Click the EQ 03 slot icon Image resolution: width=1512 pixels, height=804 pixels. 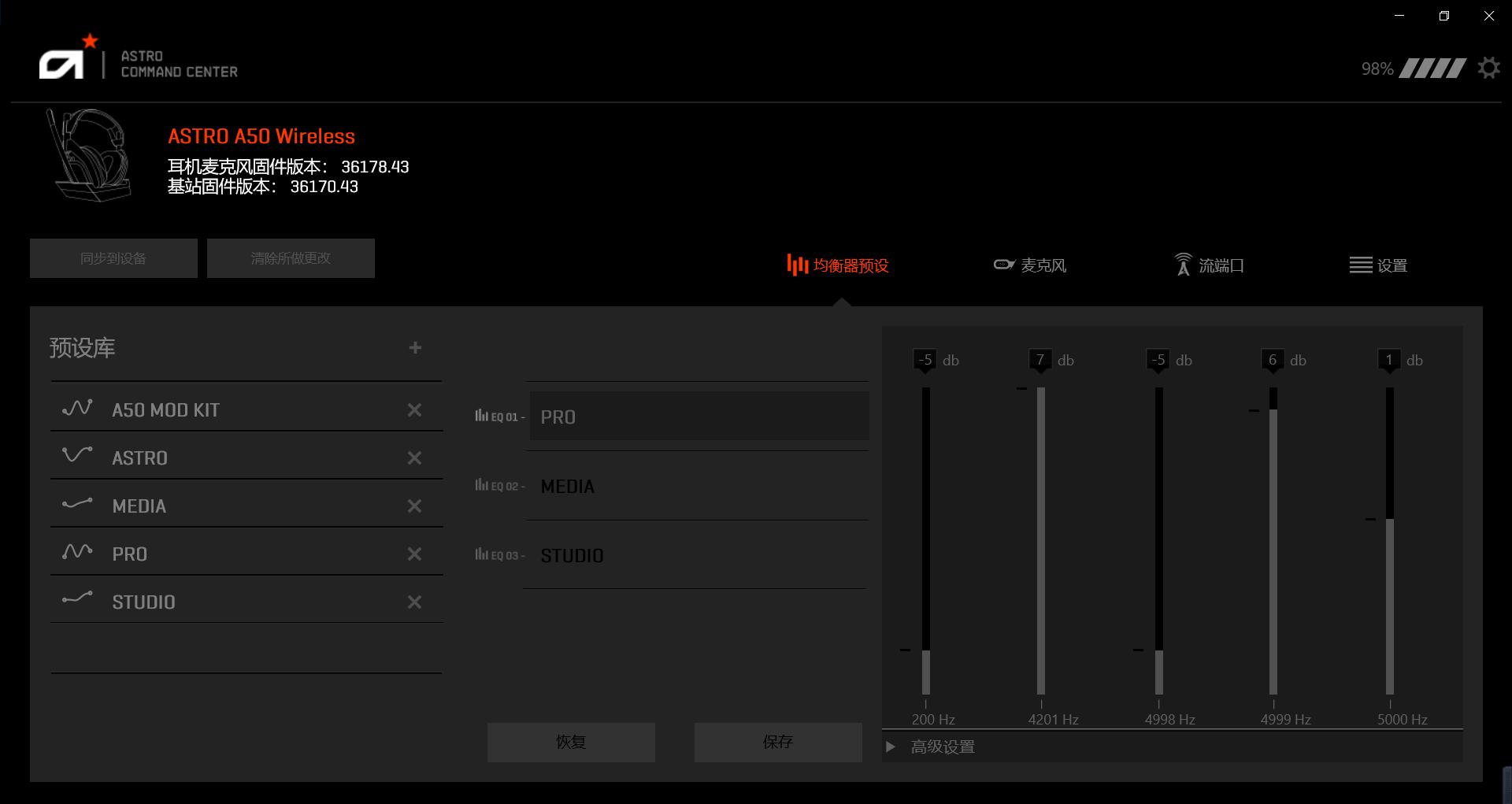[x=481, y=554]
